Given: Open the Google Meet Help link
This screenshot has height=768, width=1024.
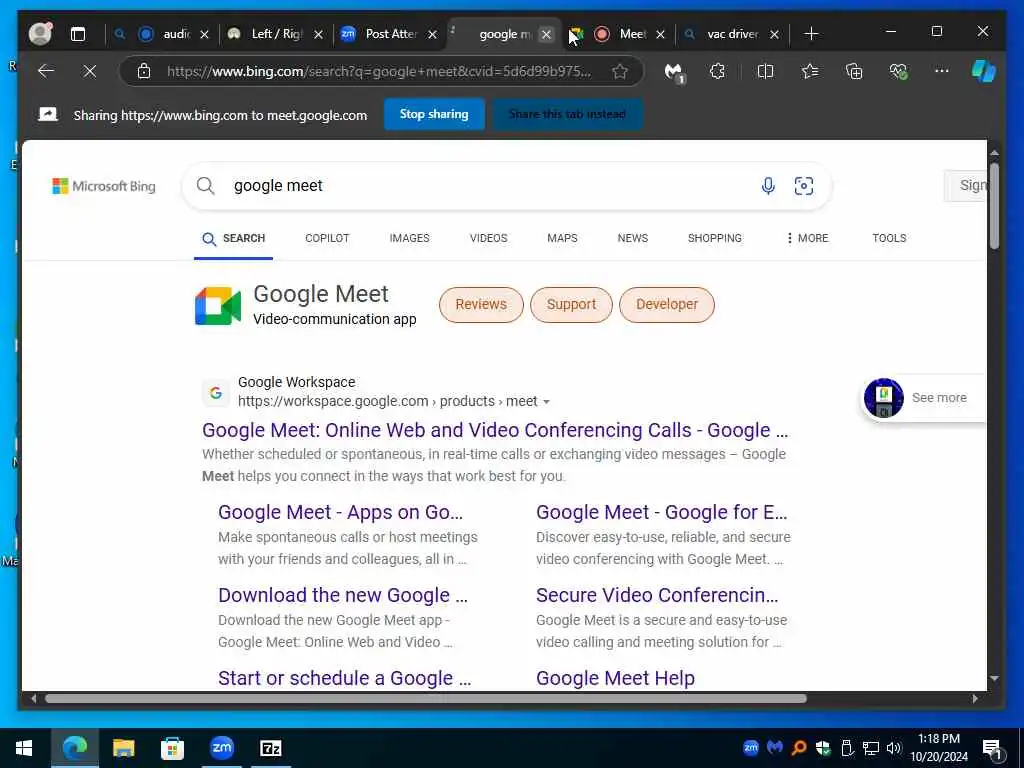Looking at the screenshot, I should tap(615, 678).
